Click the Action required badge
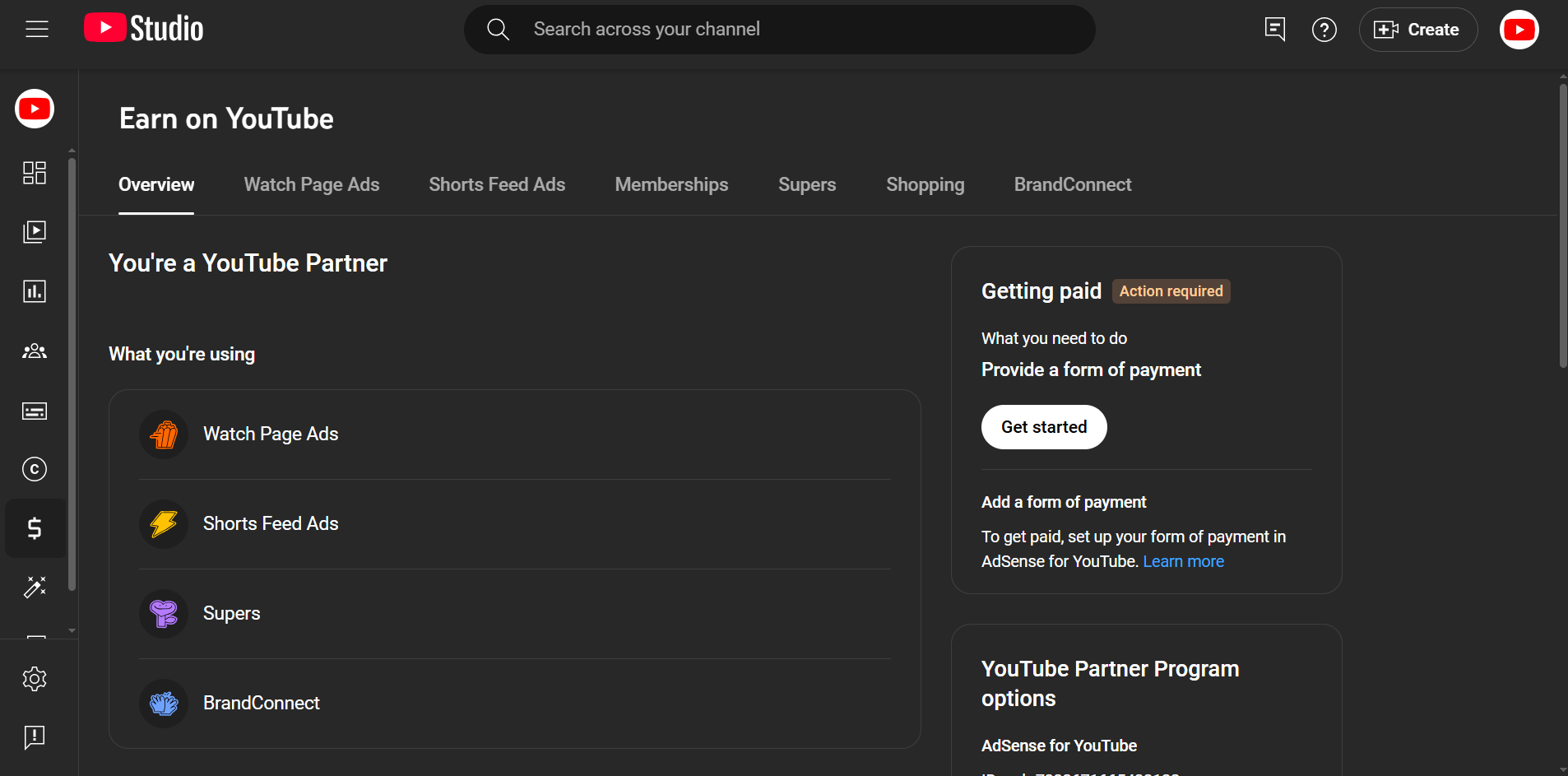This screenshot has height=776, width=1568. coord(1171,291)
